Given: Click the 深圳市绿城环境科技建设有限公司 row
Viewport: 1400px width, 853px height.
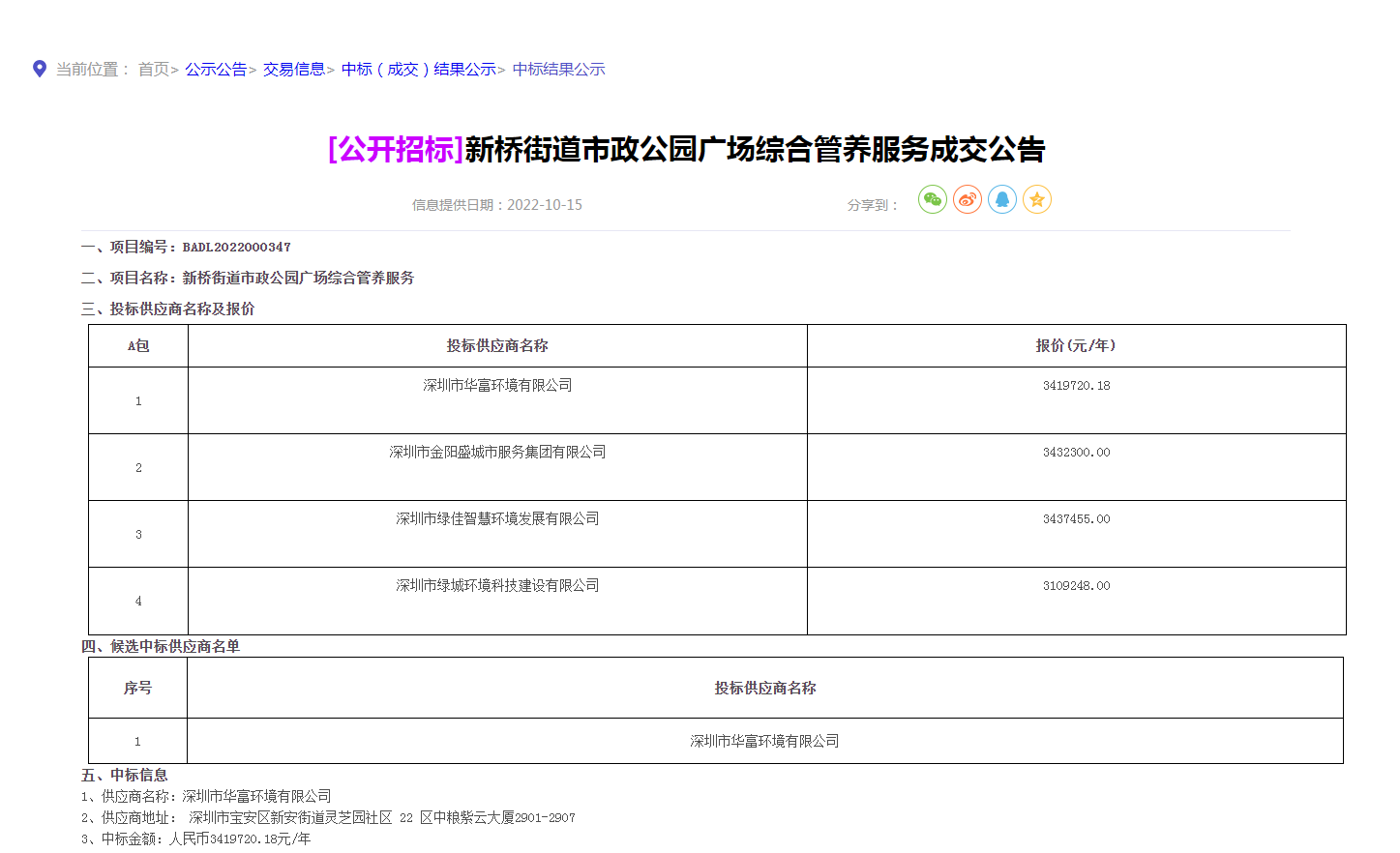Looking at the screenshot, I should pyautogui.click(x=497, y=586).
